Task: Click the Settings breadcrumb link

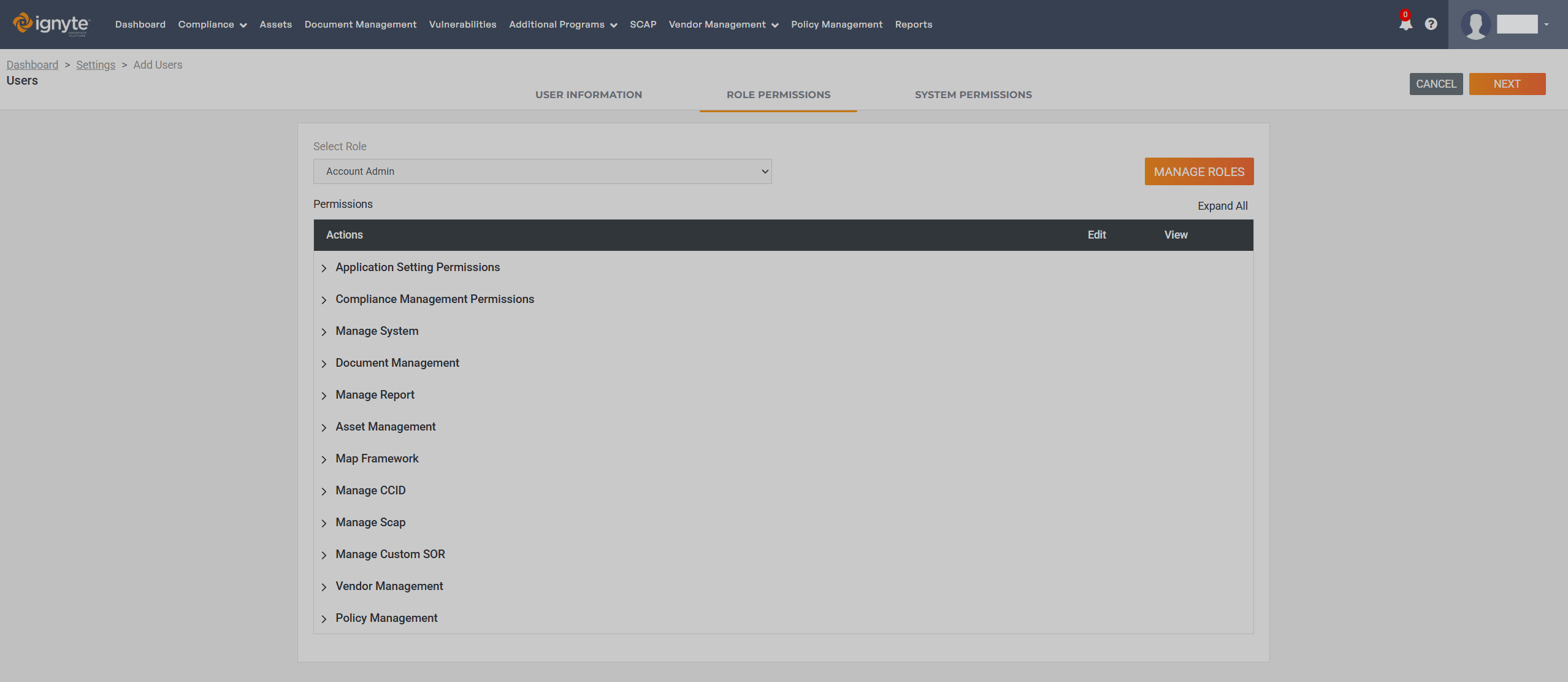Action: click(96, 65)
